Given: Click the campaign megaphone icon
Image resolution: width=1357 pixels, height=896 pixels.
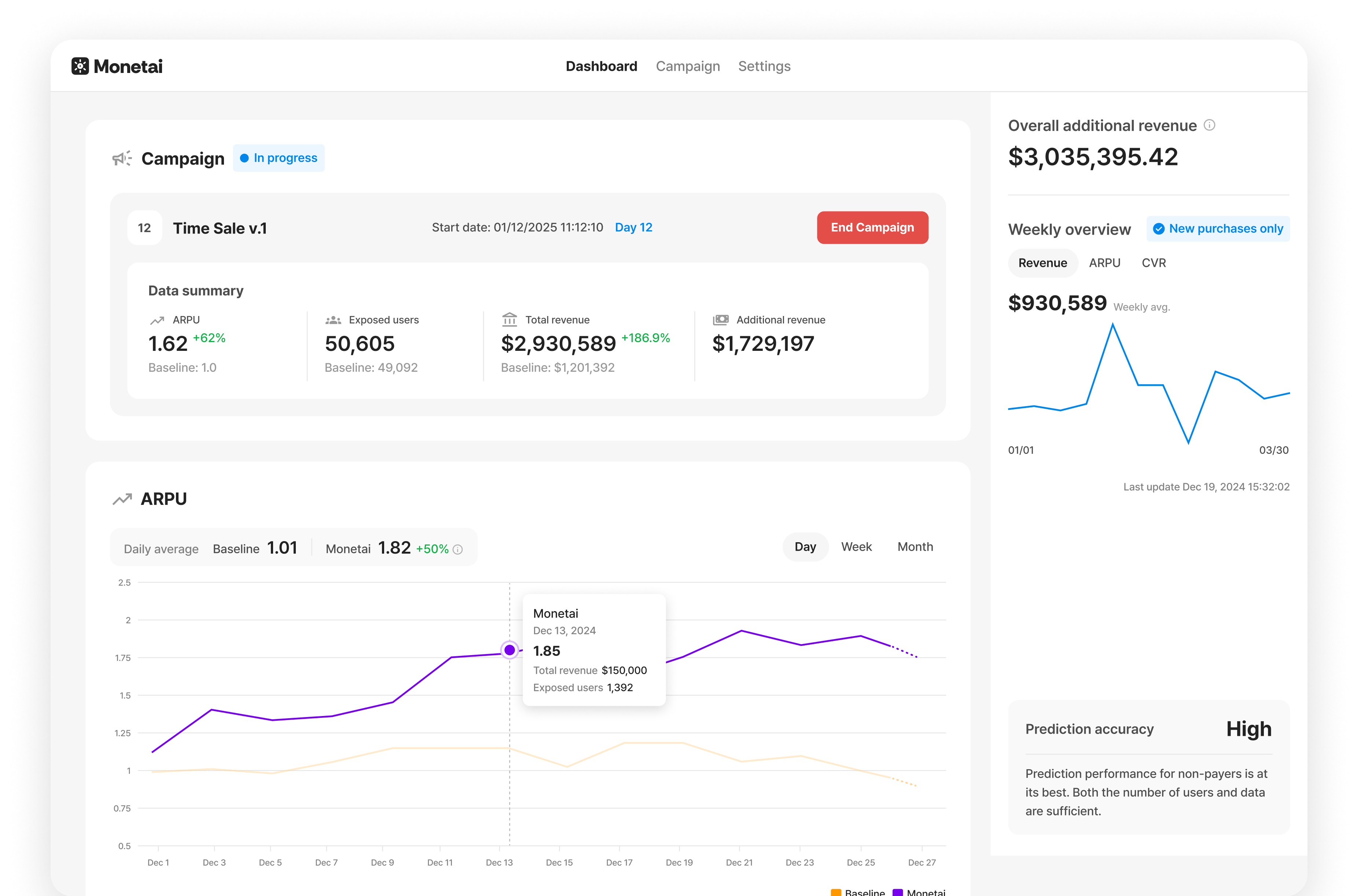Looking at the screenshot, I should (122, 158).
